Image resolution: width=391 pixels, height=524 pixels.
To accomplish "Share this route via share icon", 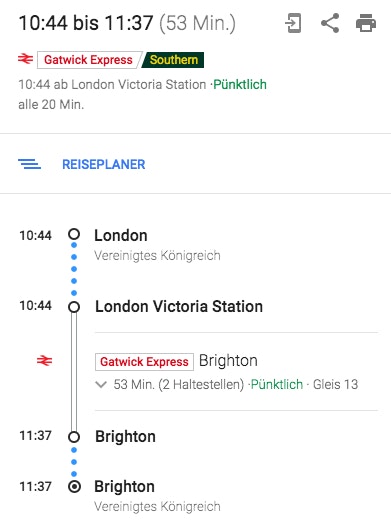I will click(x=330, y=23).
